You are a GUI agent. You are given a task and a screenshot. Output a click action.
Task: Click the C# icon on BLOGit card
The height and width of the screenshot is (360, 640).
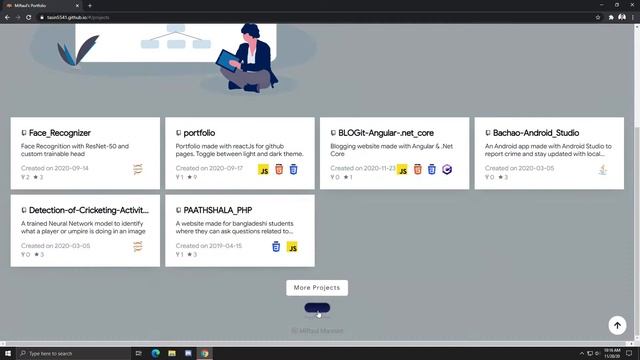(x=447, y=169)
